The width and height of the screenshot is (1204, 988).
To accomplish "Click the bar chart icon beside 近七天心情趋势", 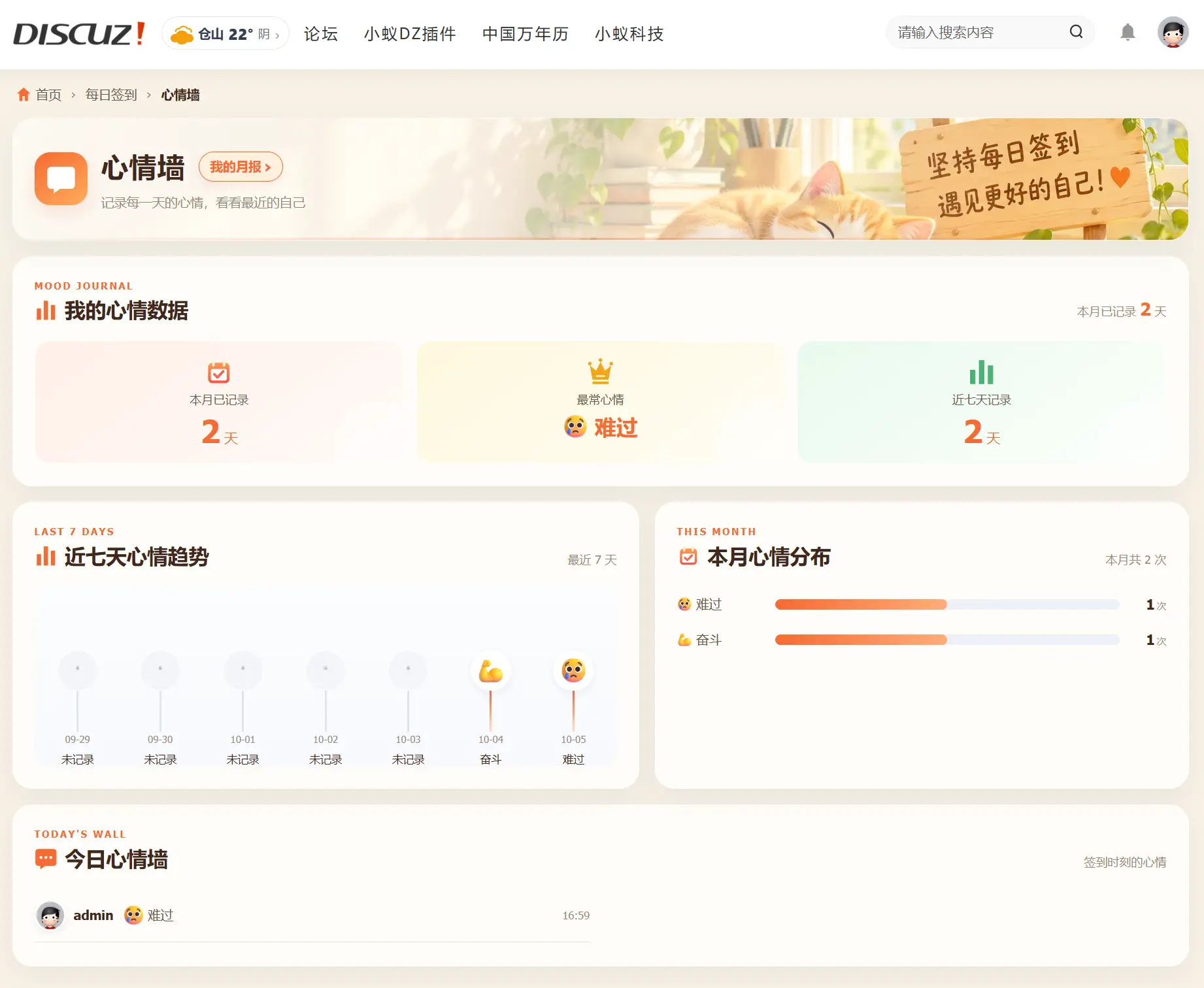I will point(46,557).
